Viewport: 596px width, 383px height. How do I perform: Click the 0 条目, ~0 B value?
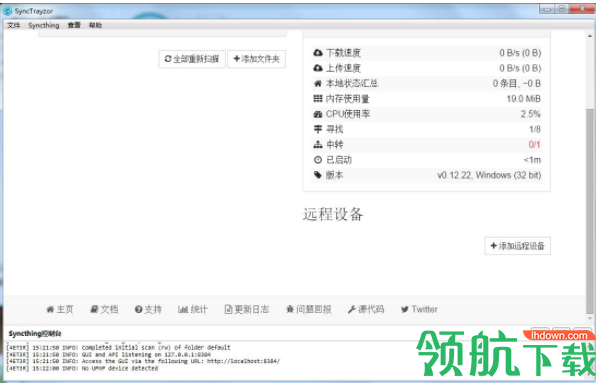coord(517,84)
